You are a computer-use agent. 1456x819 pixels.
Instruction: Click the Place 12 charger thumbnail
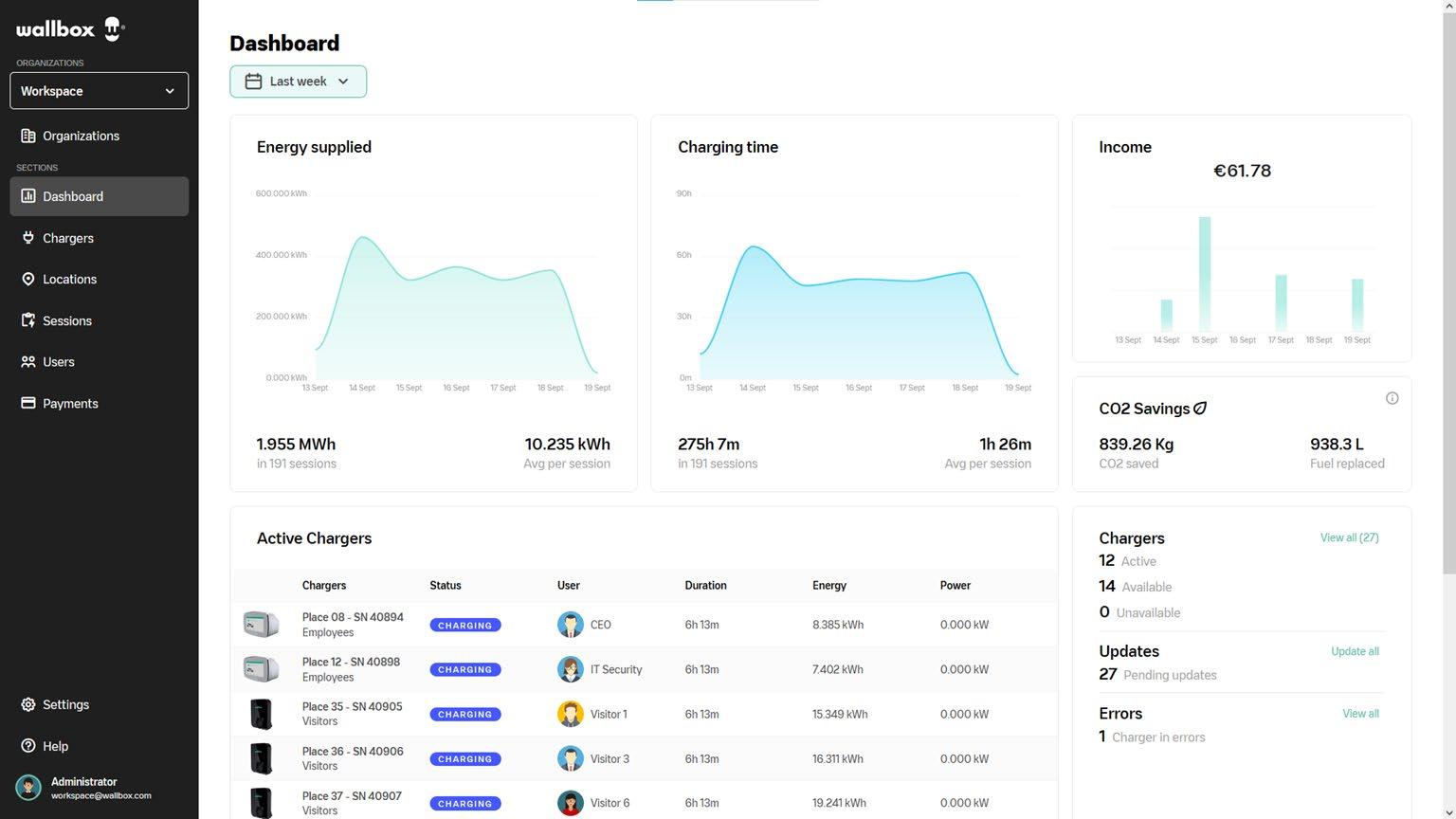tap(261, 669)
